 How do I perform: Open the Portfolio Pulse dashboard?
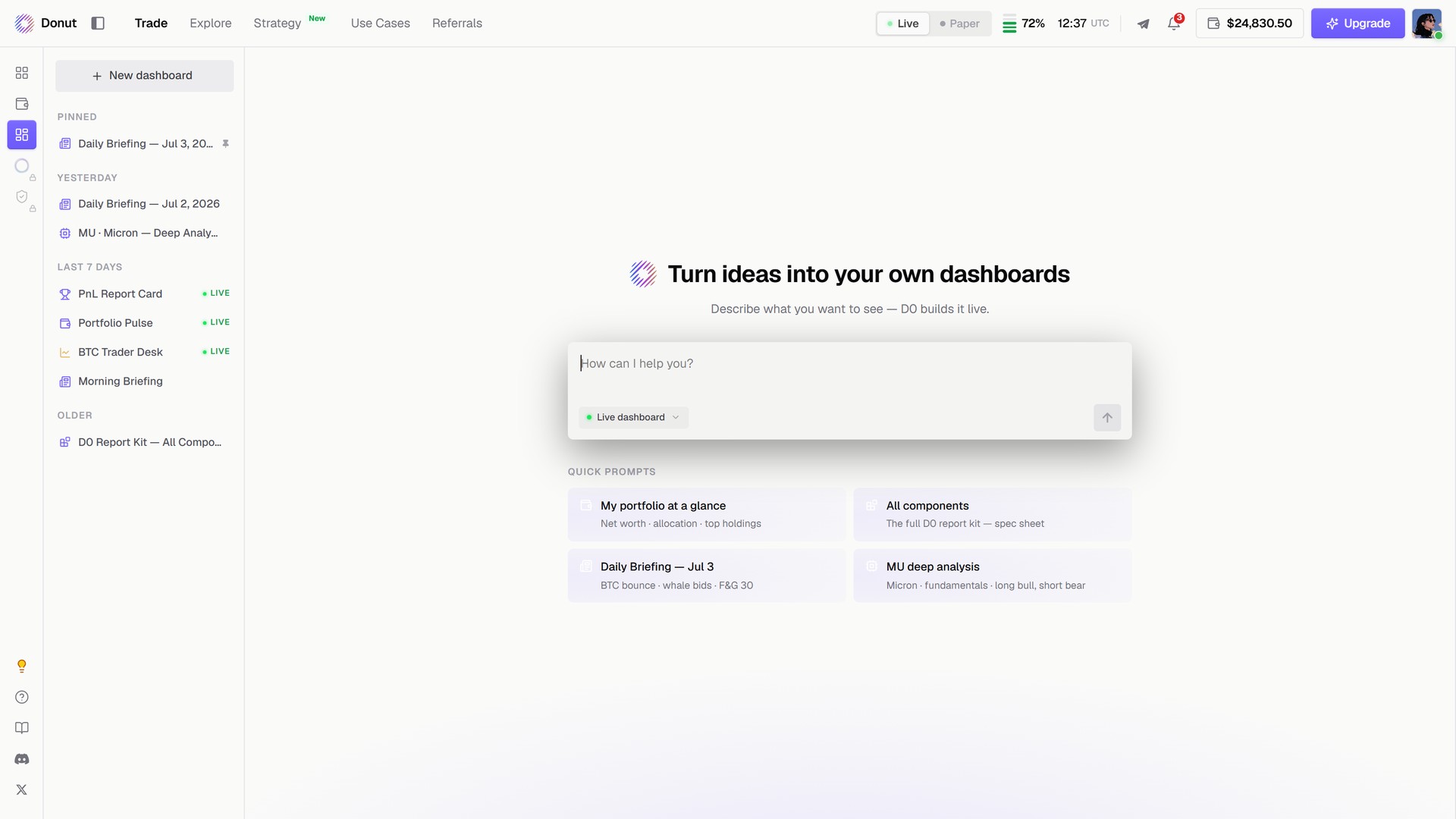coord(144,323)
